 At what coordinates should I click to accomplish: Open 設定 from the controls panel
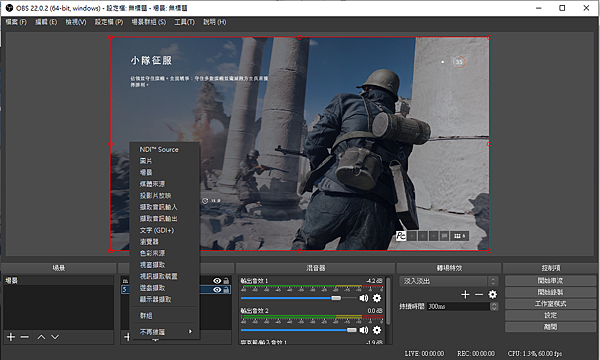coord(550,315)
